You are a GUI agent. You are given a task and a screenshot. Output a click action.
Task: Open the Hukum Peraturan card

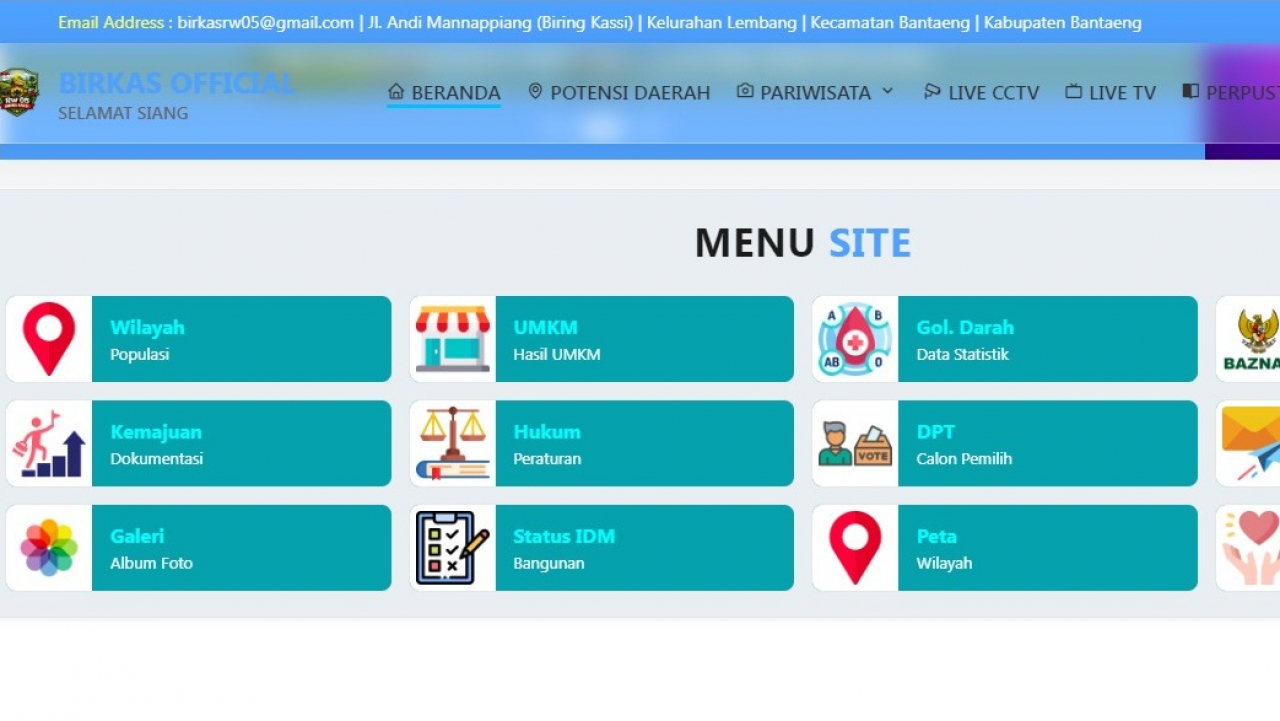[602, 444]
